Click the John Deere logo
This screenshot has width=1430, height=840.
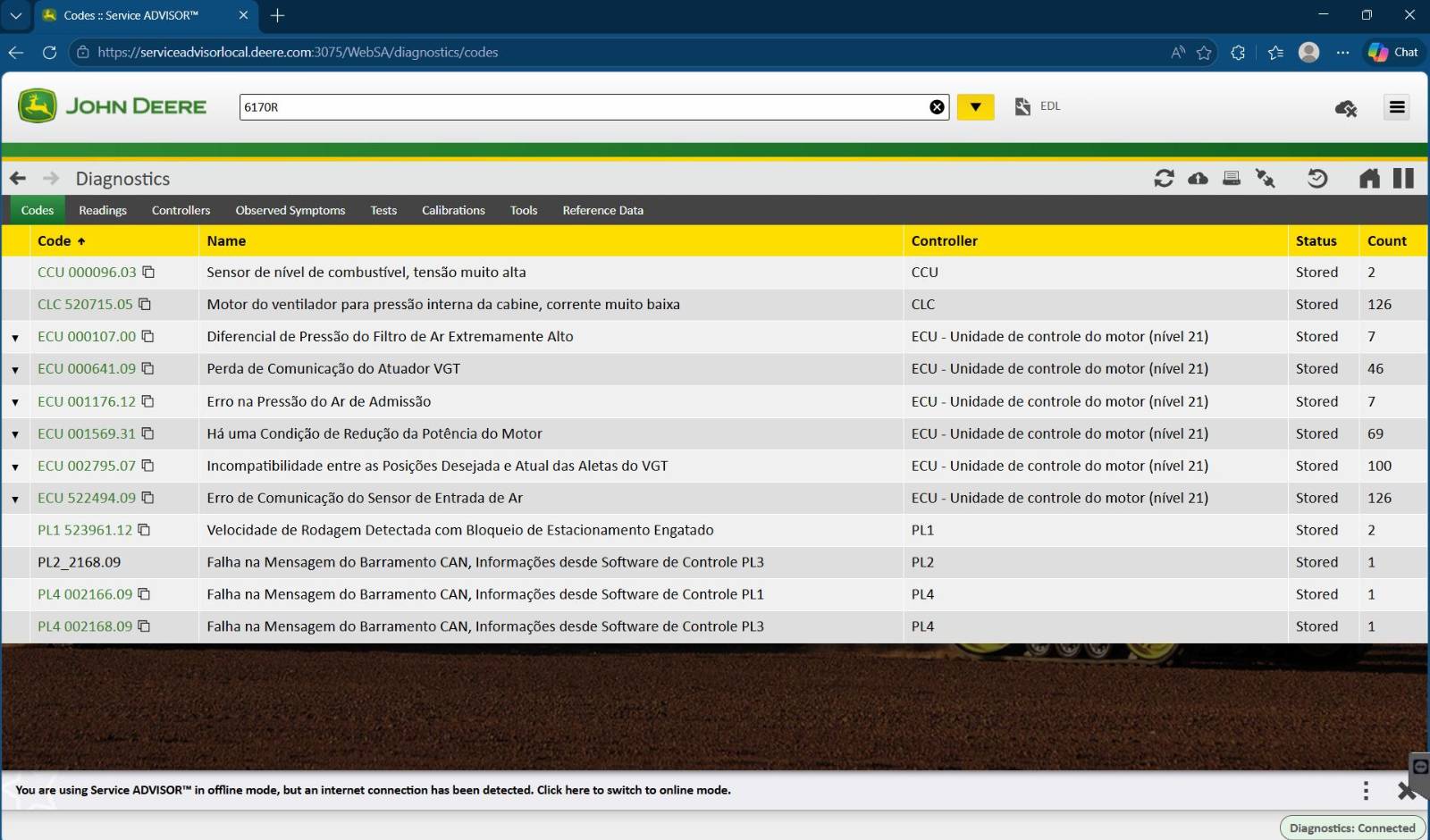click(112, 106)
